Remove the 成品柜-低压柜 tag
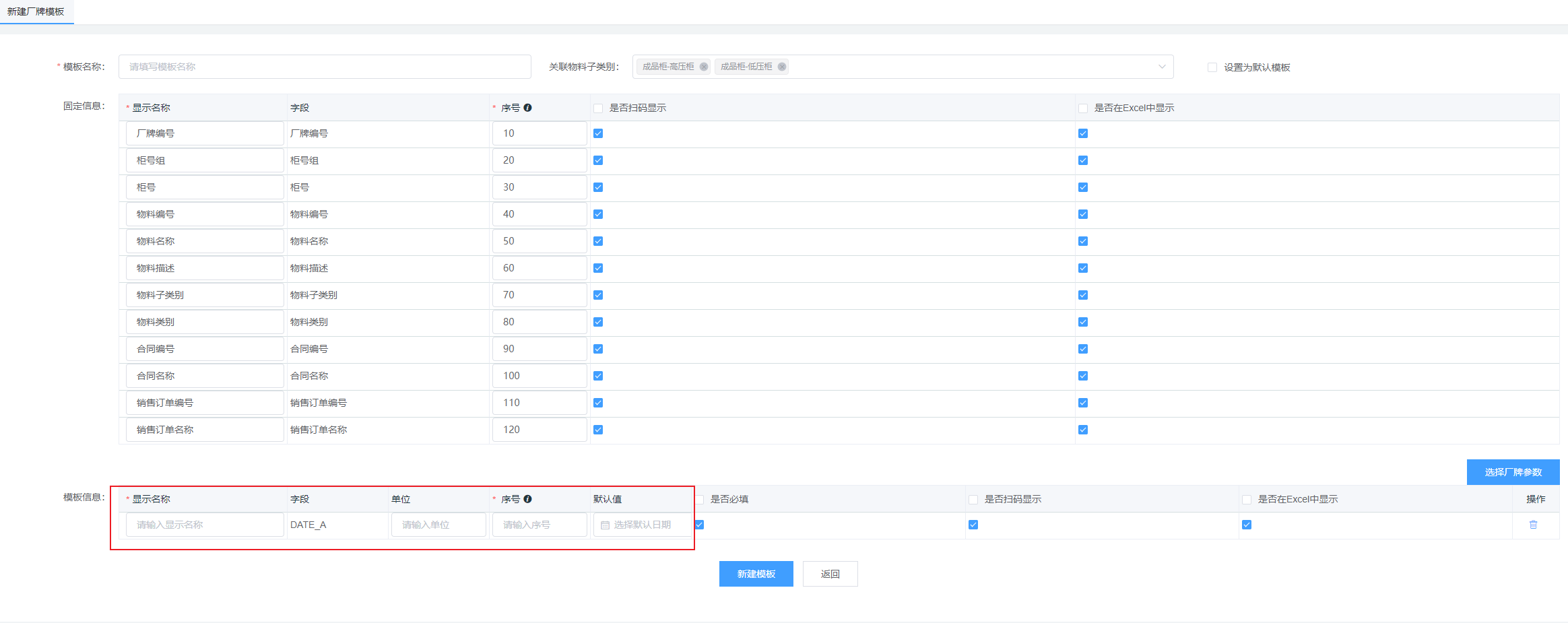This screenshot has height=623, width=1568. pyautogui.click(x=781, y=67)
